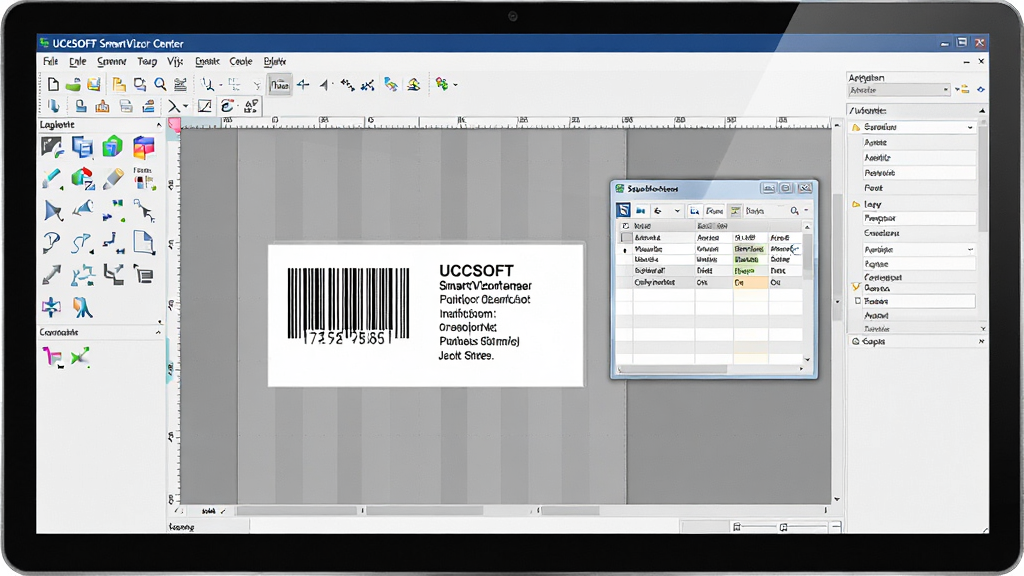The height and width of the screenshot is (576, 1024).
Task: Select the blue stacked windows tool in the palette
Action: pyautogui.click(x=82, y=147)
